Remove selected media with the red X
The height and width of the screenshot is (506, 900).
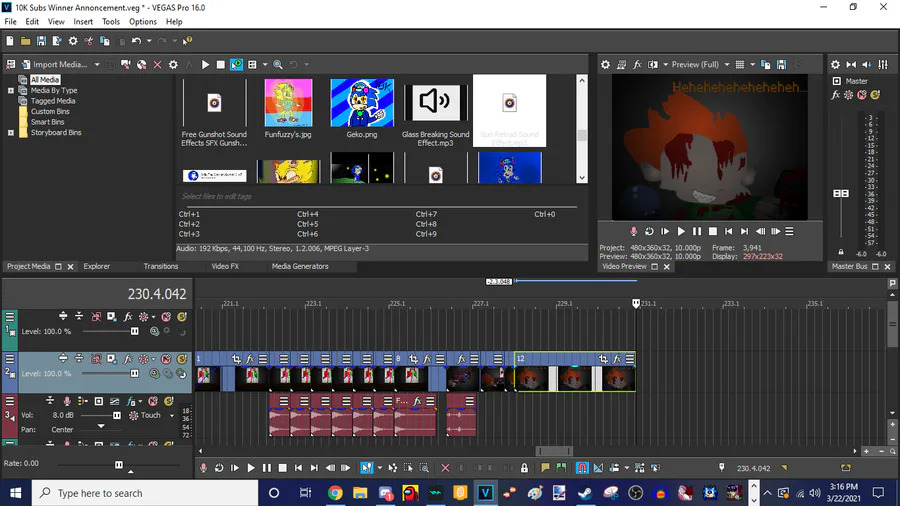click(x=157, y=65)
